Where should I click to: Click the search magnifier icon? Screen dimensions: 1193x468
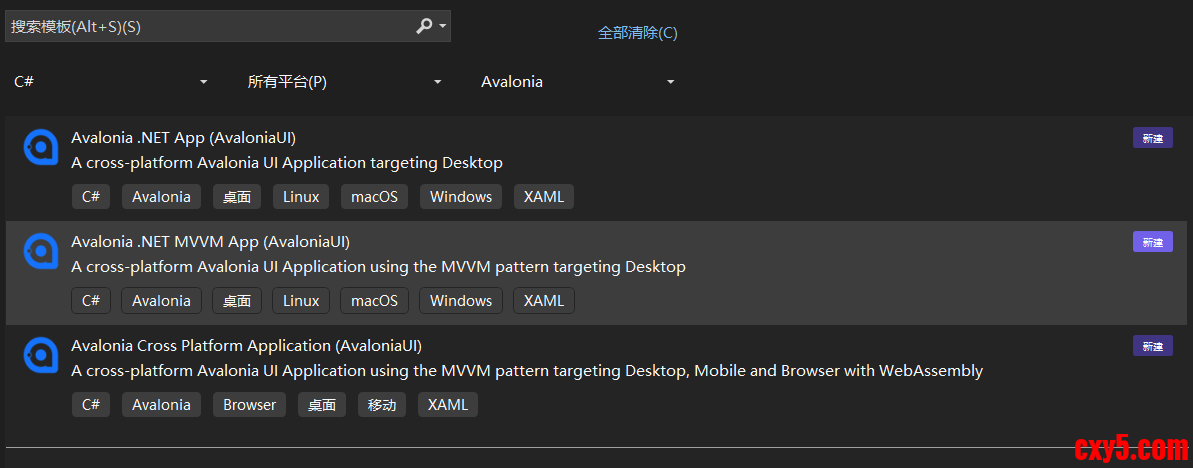(x=424, y=27)
